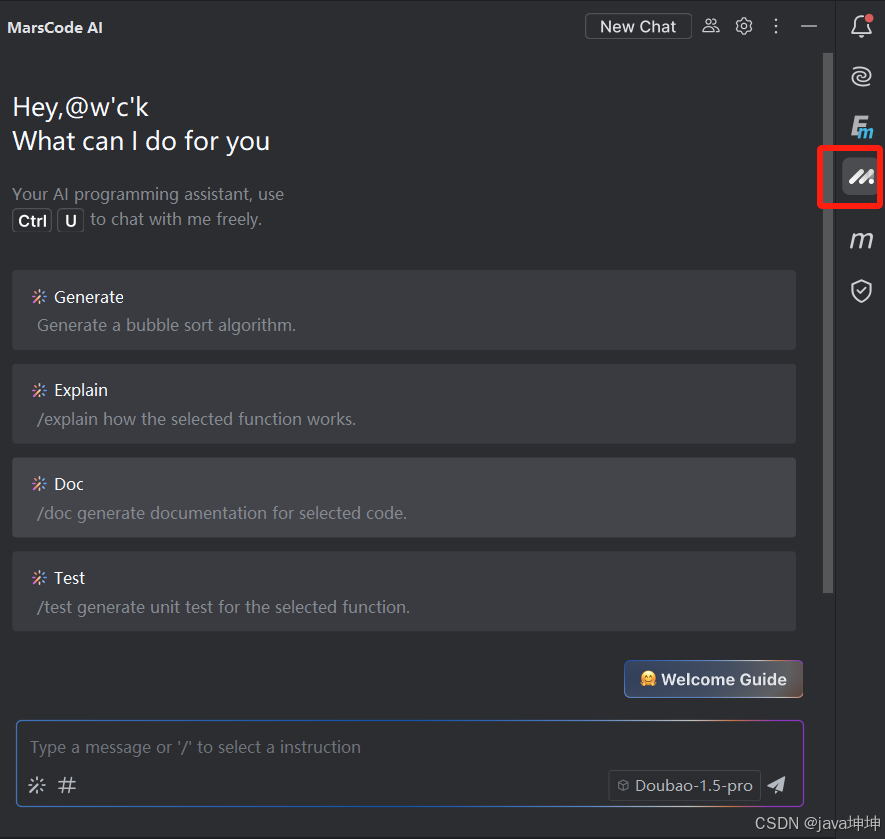Click the vertical scrollbar of chat panel
The width and height of the screenshot is (885, 839).
828,323
